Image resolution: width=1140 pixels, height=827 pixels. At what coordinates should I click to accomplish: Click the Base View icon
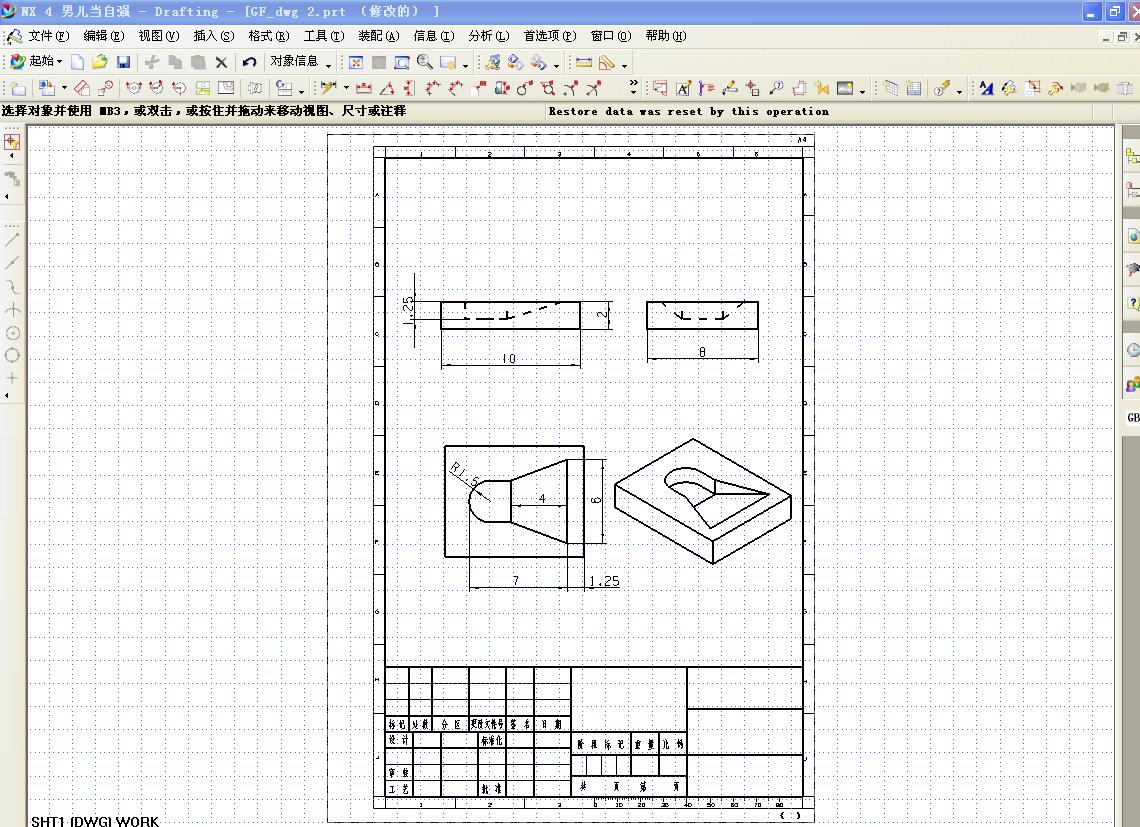(x=47, y=88)
